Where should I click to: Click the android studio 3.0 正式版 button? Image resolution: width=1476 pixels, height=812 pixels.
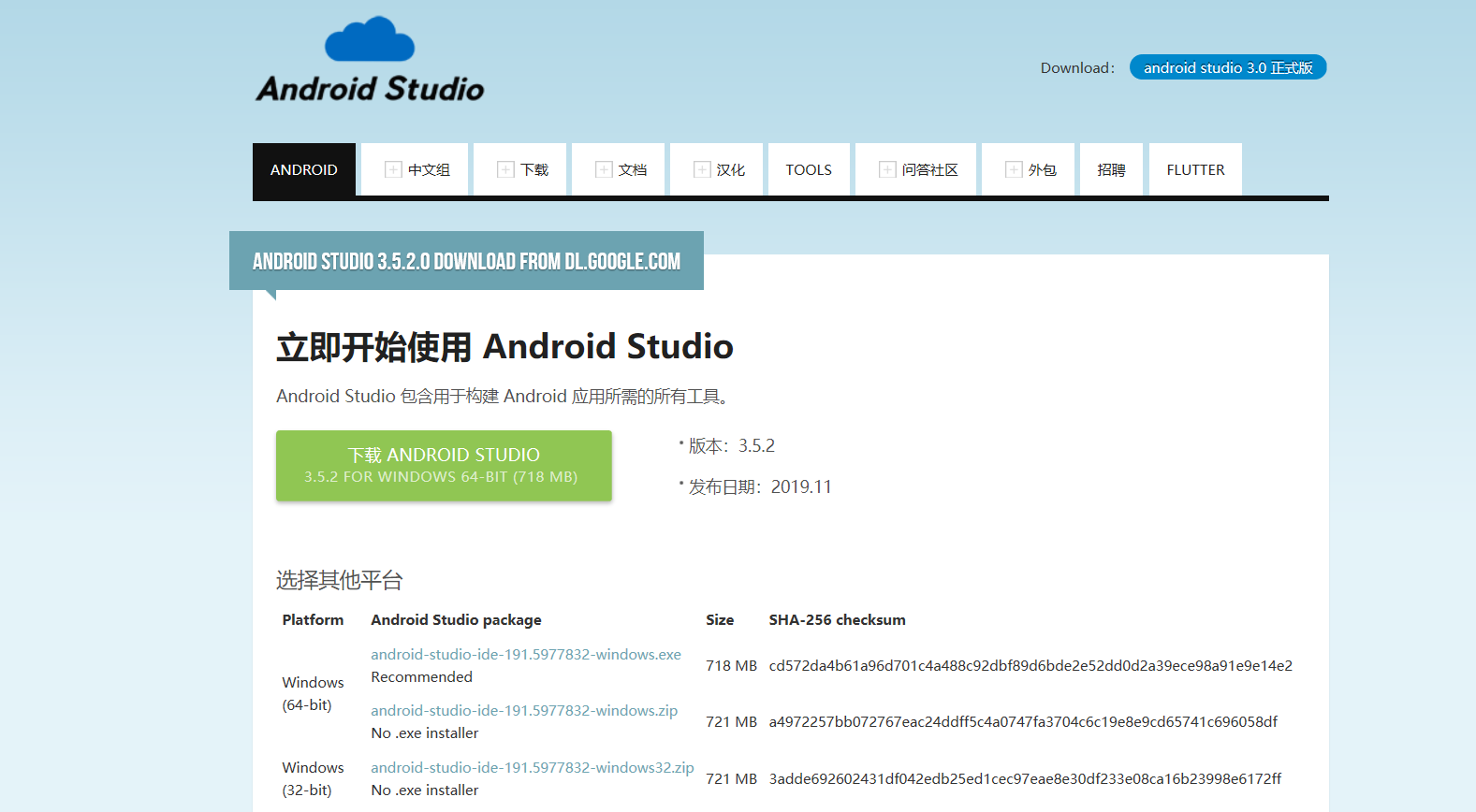[1228, 67]
